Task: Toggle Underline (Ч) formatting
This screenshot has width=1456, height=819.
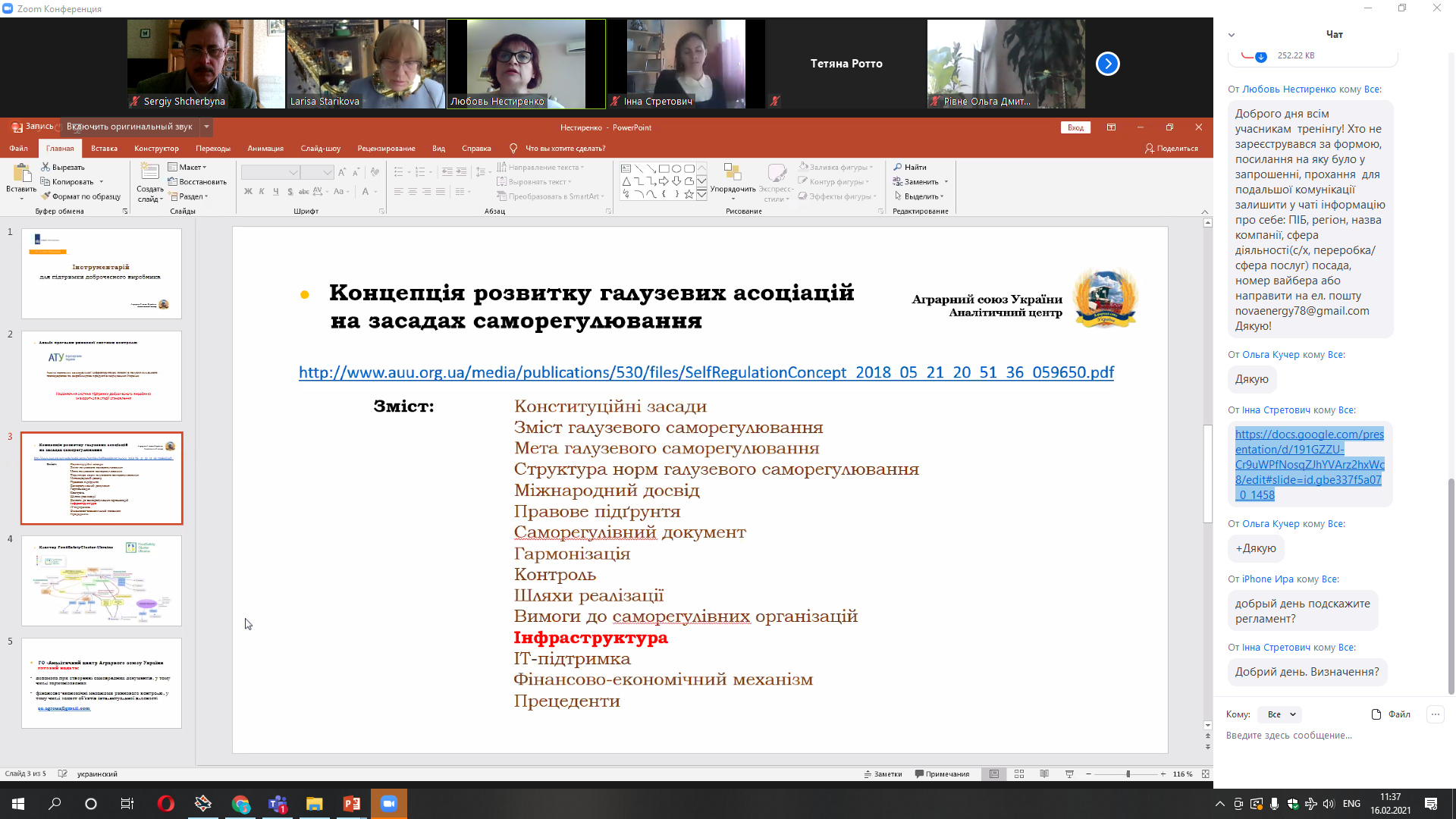Action: click(275, 192)
